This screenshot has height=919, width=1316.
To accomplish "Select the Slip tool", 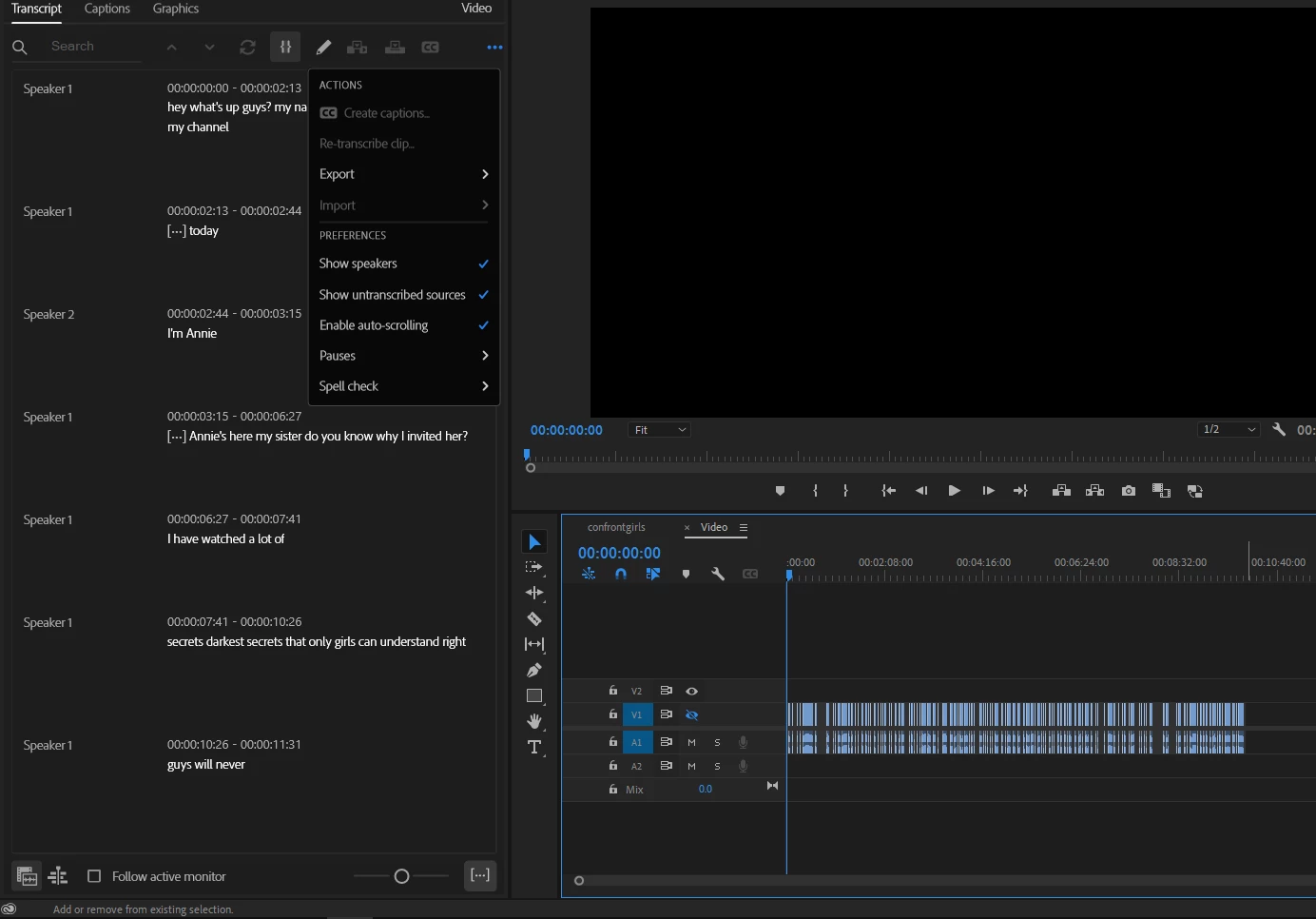I will 534,644.
